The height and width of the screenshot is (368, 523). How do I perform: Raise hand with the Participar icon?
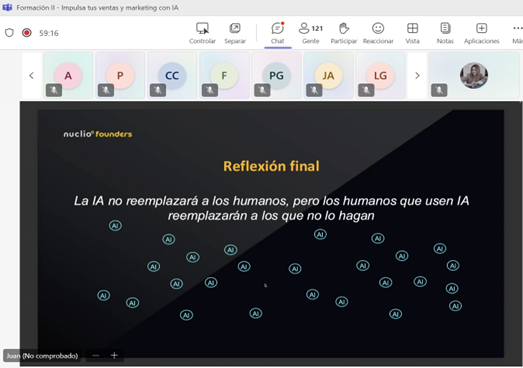344,33
